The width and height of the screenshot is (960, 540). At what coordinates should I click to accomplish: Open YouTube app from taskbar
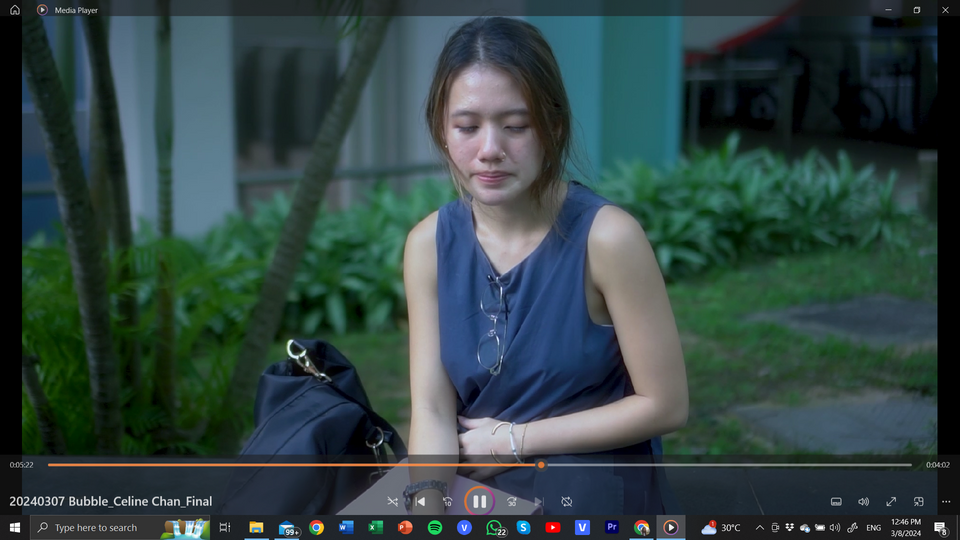pos(553,527)
